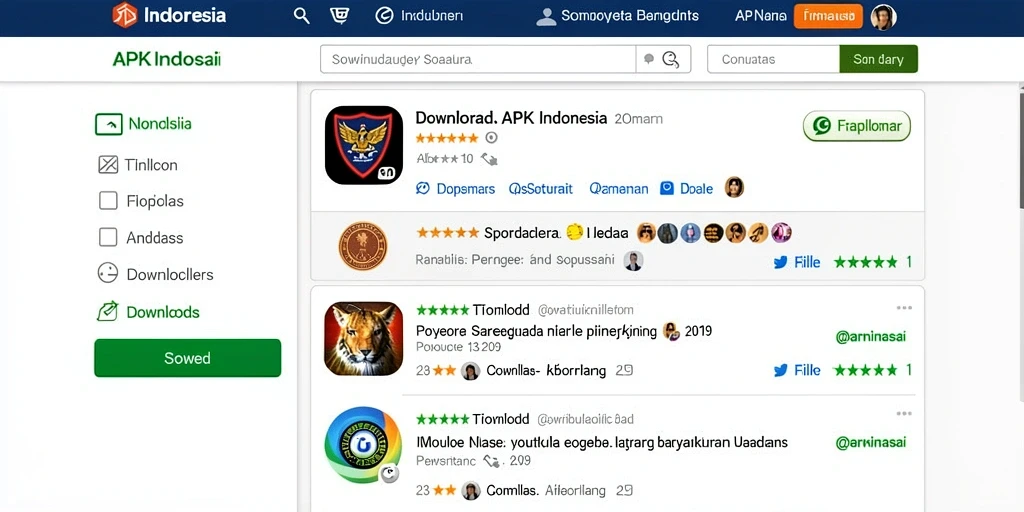Click the Downloads sidebar icon
Image resolution: width=1024 pixels, height=512 pixels.
click(x=107, y=312)
